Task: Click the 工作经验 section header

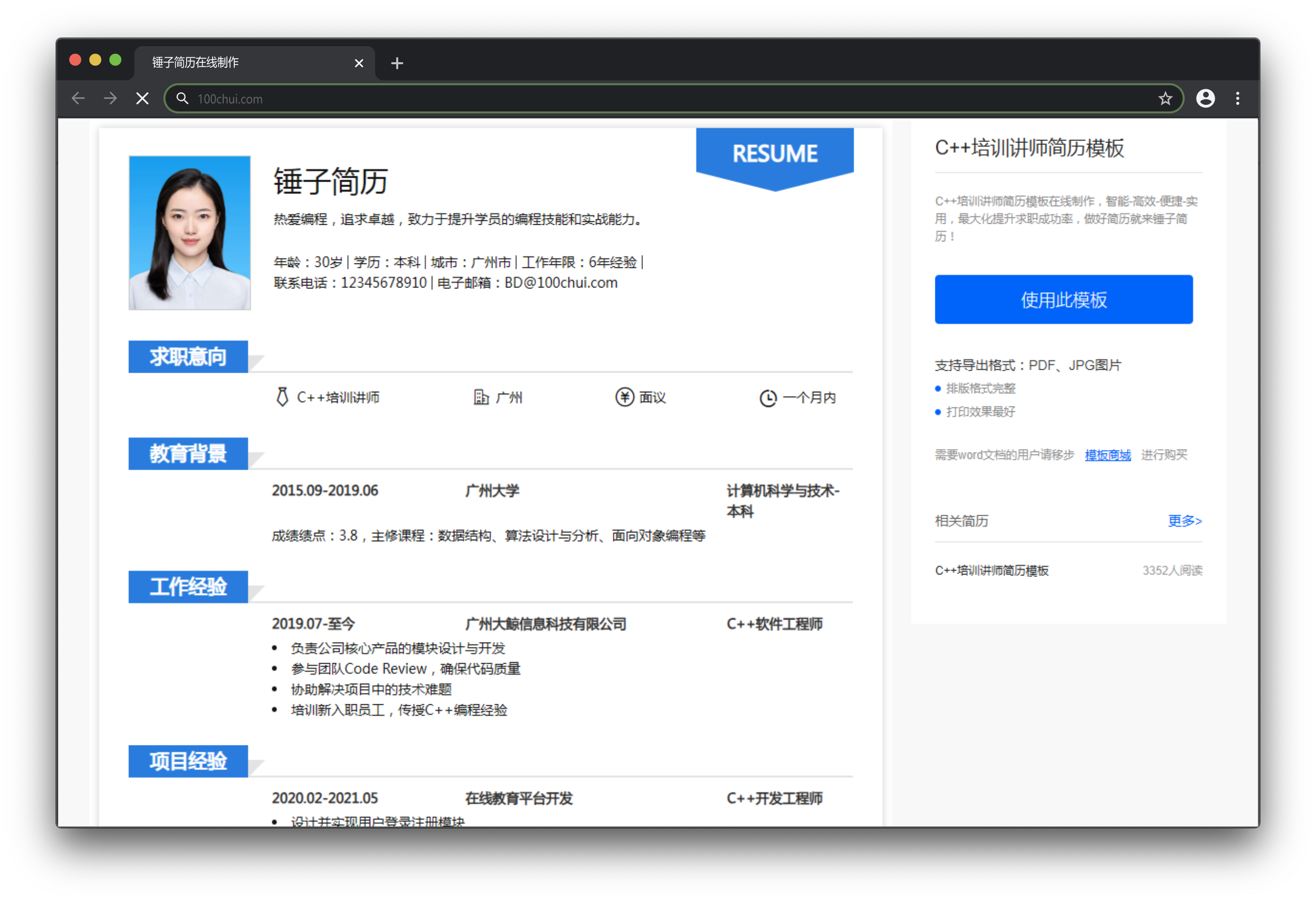Action: (x=188, y=586)
